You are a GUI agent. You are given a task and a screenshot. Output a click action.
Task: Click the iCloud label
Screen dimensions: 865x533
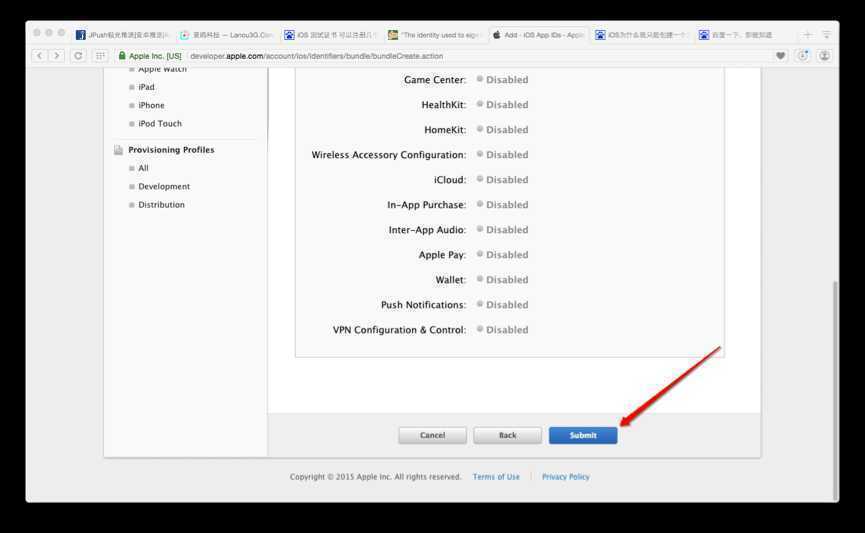[450, 180]
